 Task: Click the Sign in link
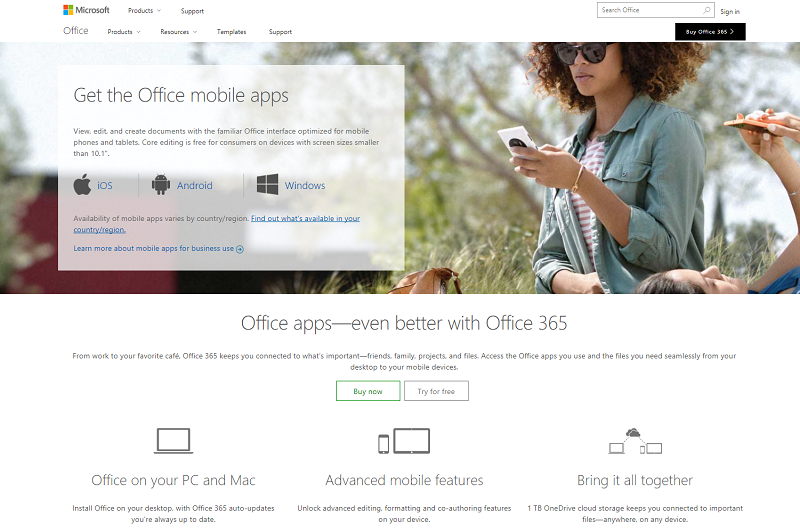click(730, 11)
